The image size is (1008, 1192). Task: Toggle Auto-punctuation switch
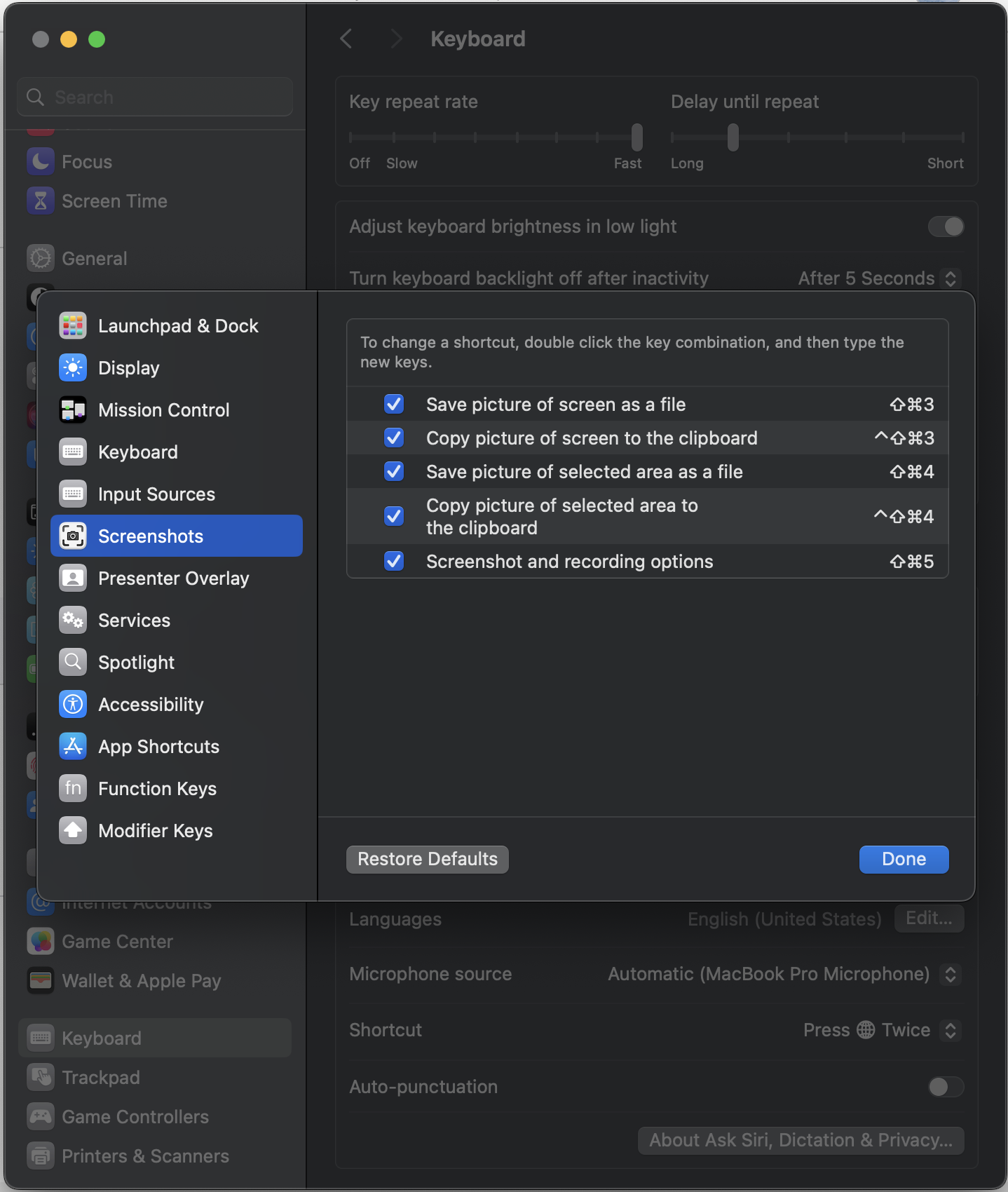tap(946, 1087)
